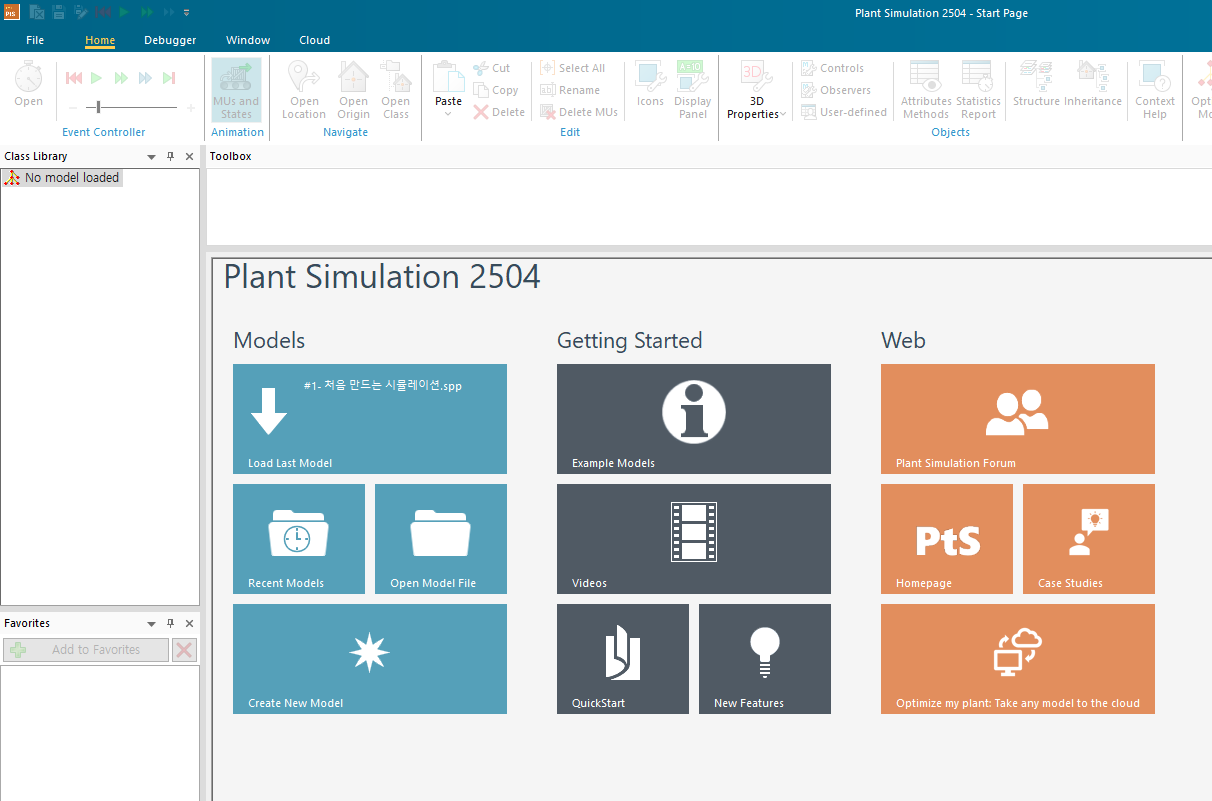Click the Load Last Model tile
This screenshot has width=1212, height=801.
coord(370,419)
